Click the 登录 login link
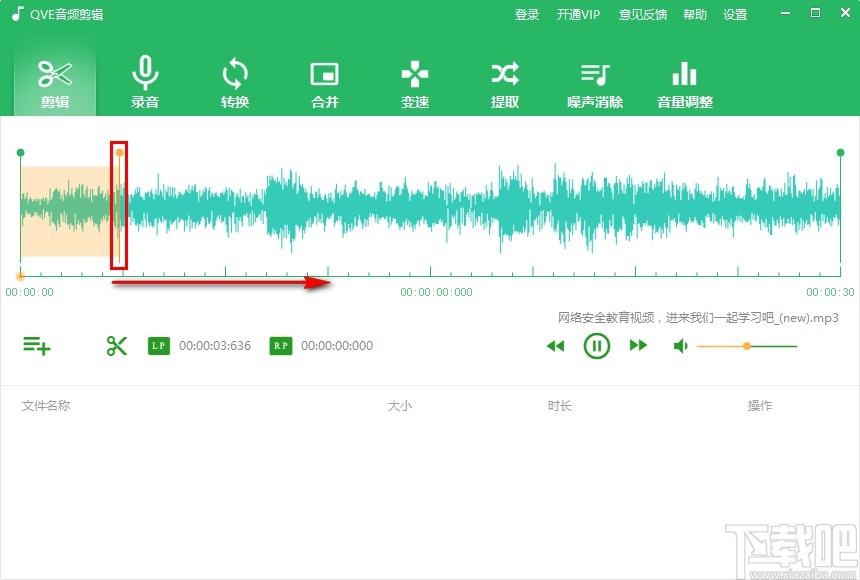Viewport: 860px width, 580px height. pos(527,14)
